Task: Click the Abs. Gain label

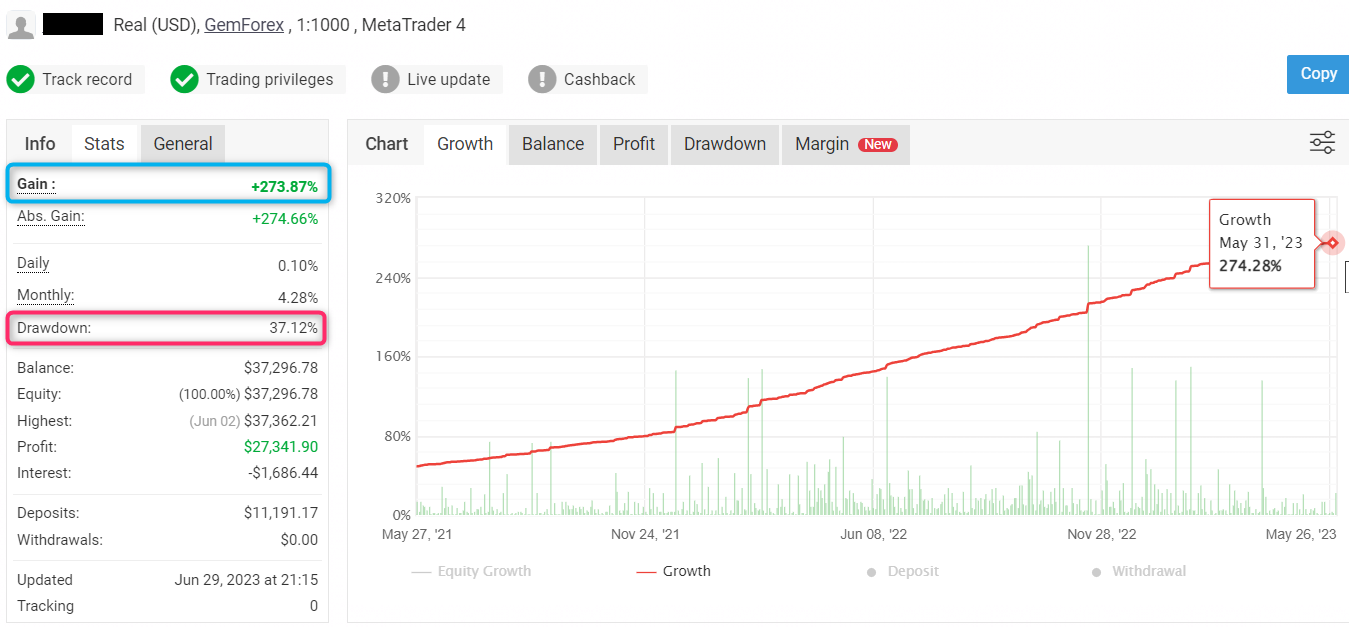Action: click(51, 216)
